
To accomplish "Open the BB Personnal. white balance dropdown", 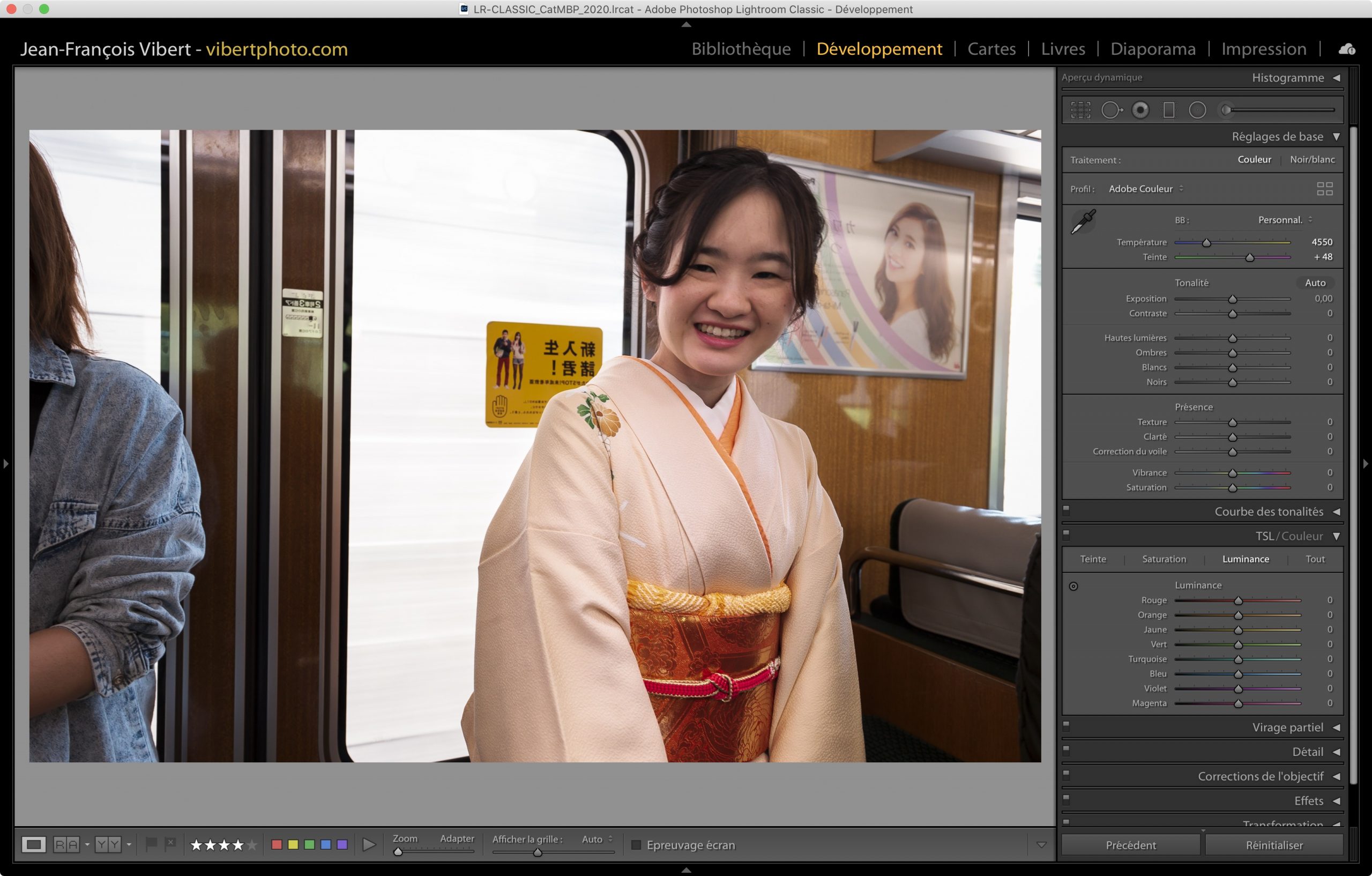I will tap(1284, 220).
